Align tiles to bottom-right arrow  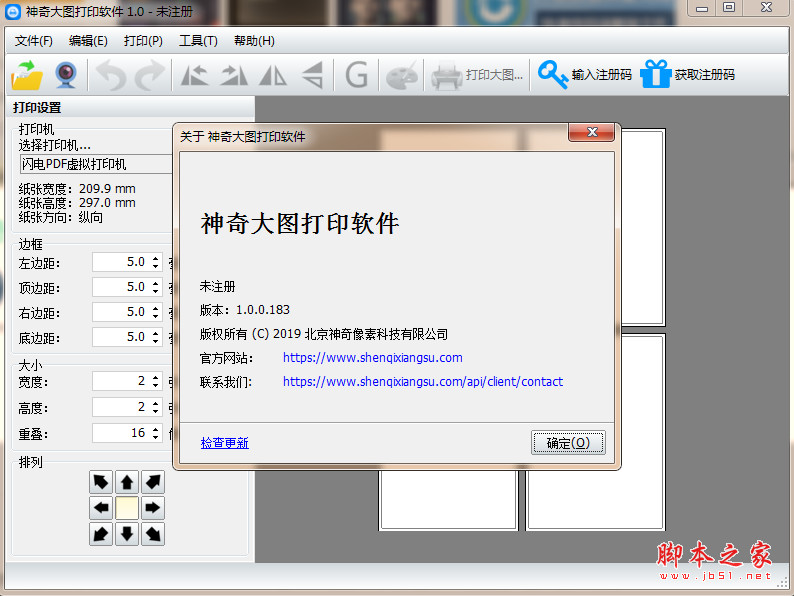(152, 533)
